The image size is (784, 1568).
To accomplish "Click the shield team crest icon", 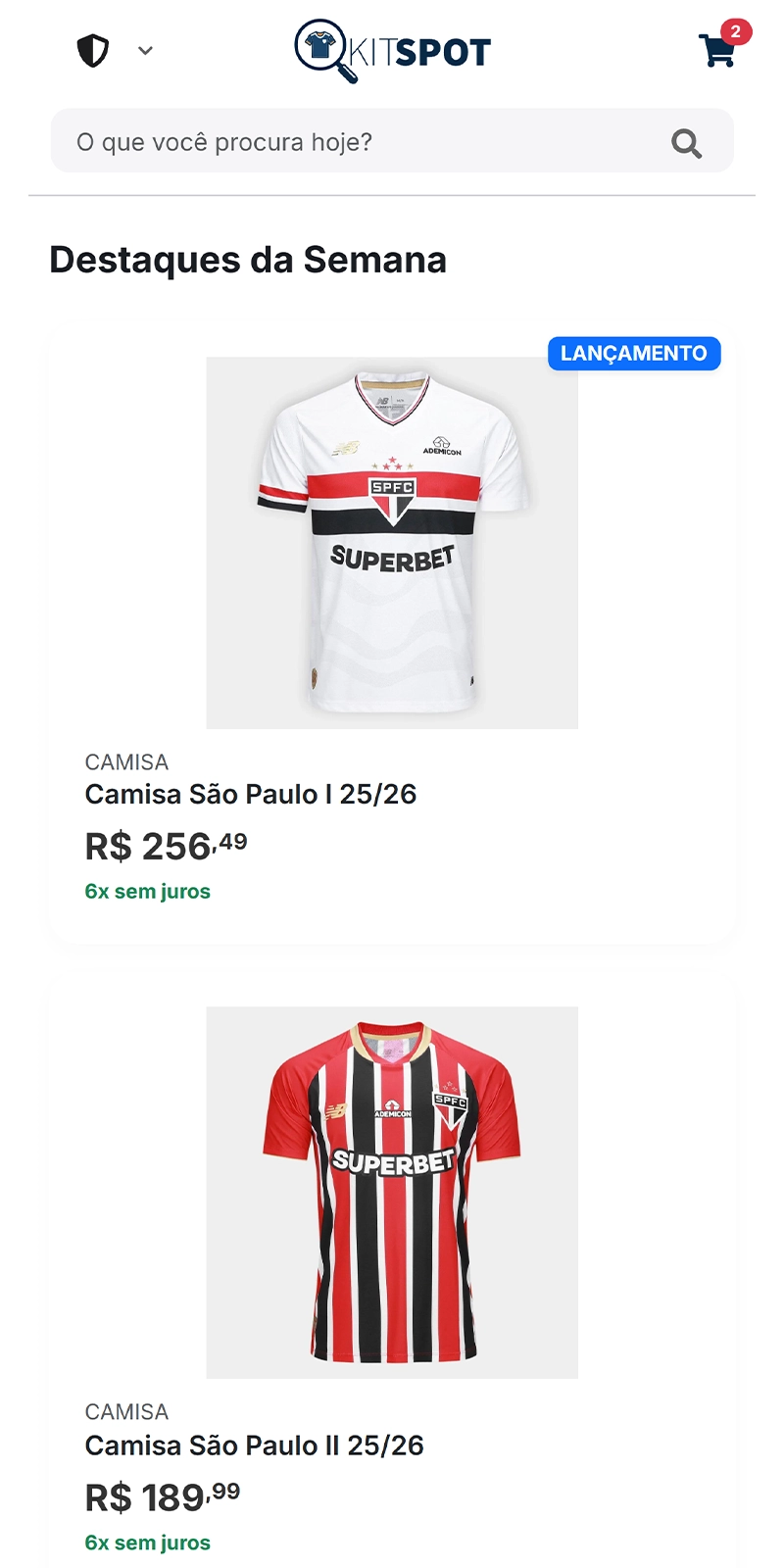I will point(93,50).
